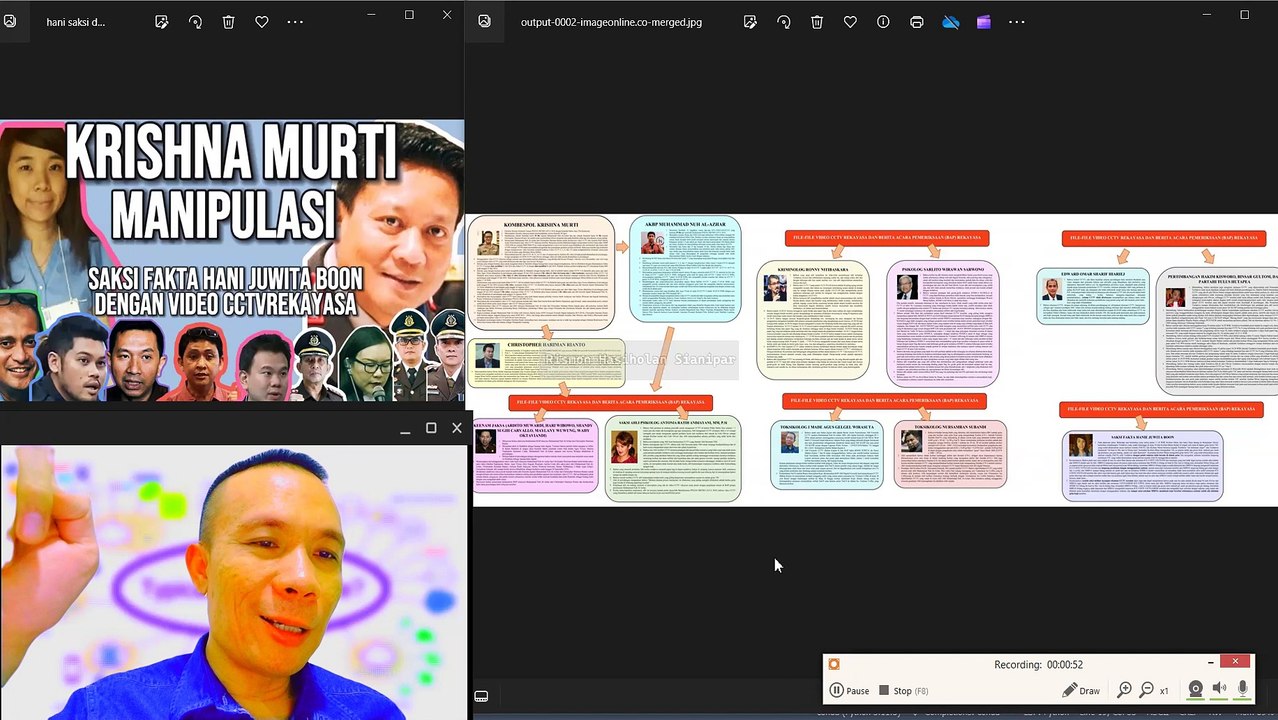1278x720 pixels.
Task: Open filmstrip view at bottom left
Action: point(481,696)
